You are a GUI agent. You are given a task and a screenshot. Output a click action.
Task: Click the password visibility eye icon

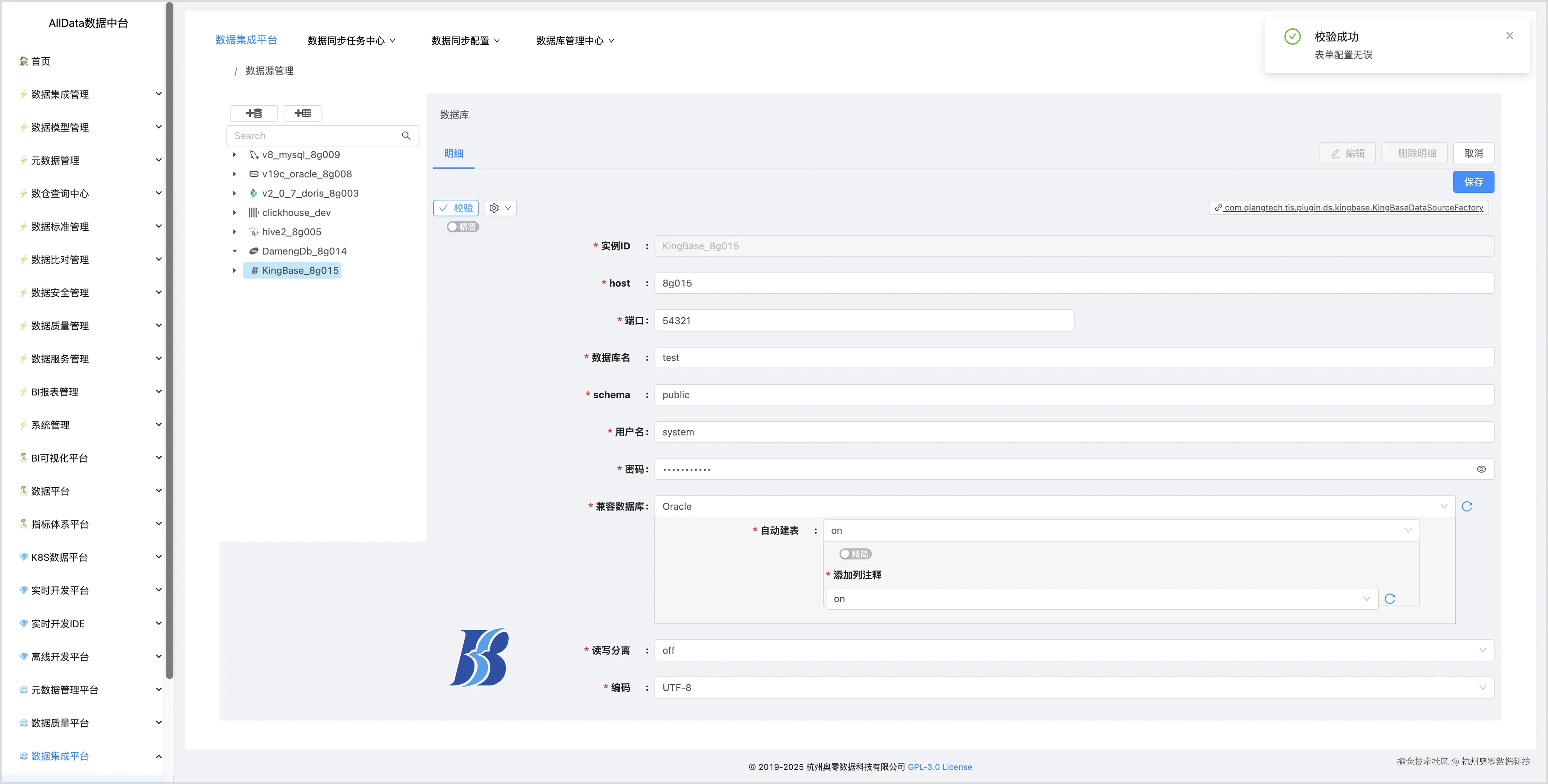(1481, 469)
